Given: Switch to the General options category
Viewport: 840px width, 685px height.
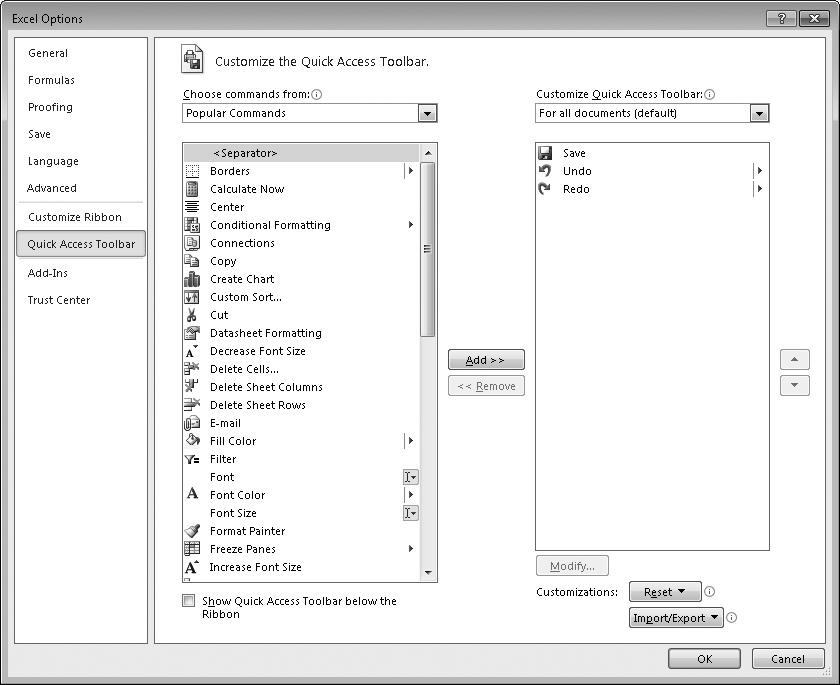Looking at the screenshot, I should tap(48, 53).
